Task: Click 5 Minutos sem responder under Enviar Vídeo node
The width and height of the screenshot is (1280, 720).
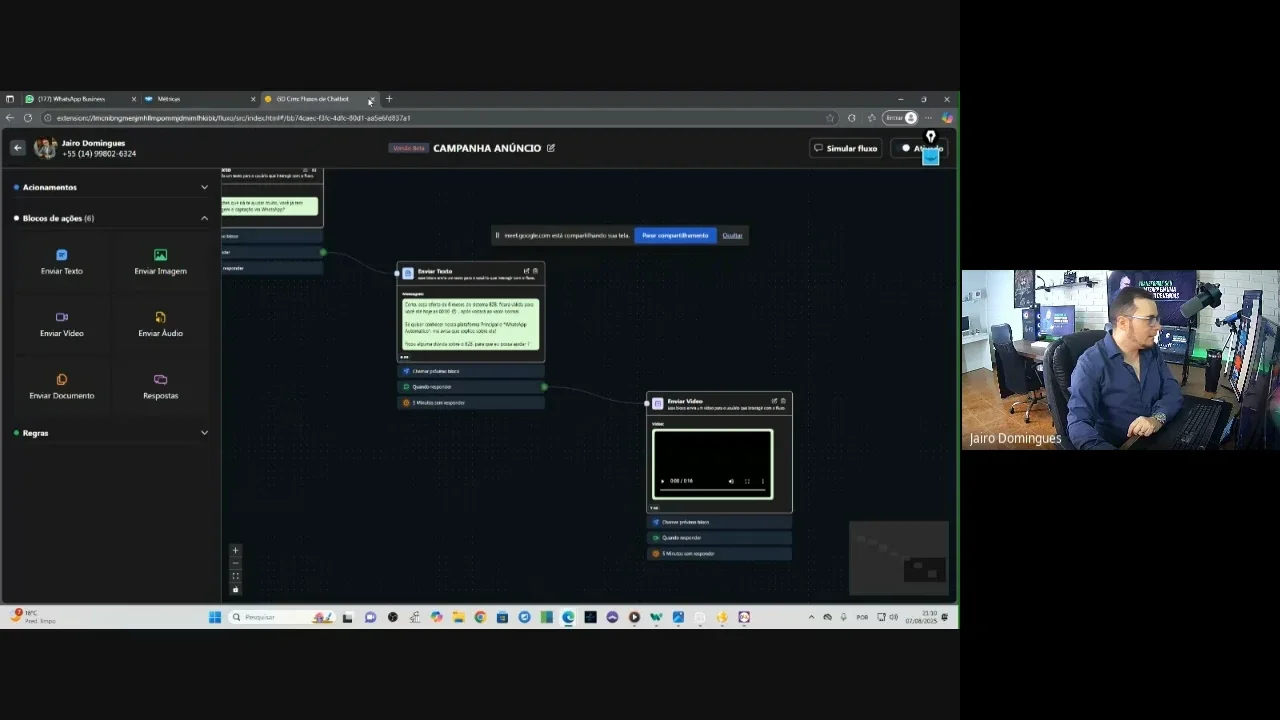Action: click(720, 554)
